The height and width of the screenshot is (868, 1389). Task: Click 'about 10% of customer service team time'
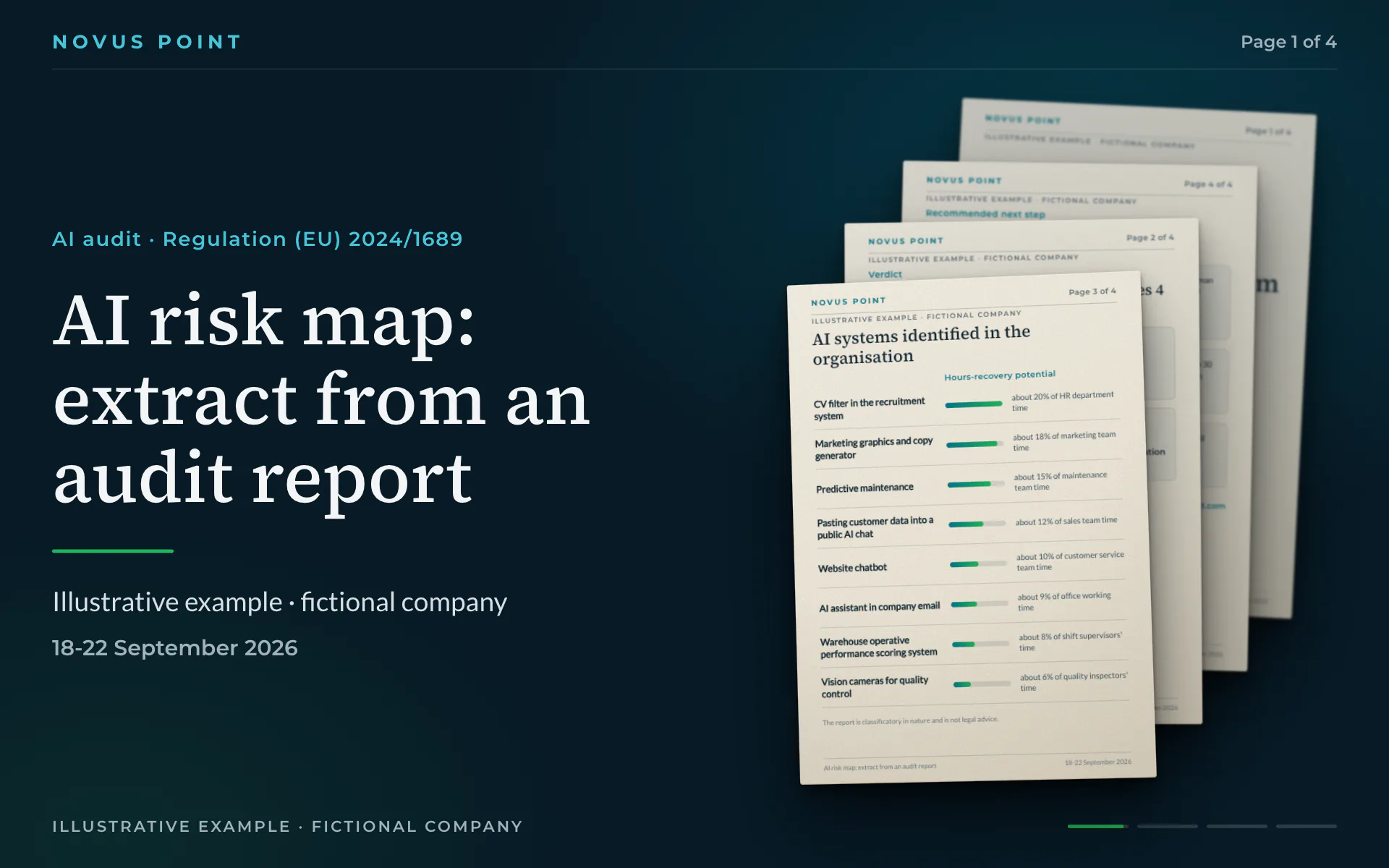pos(1070,561)
